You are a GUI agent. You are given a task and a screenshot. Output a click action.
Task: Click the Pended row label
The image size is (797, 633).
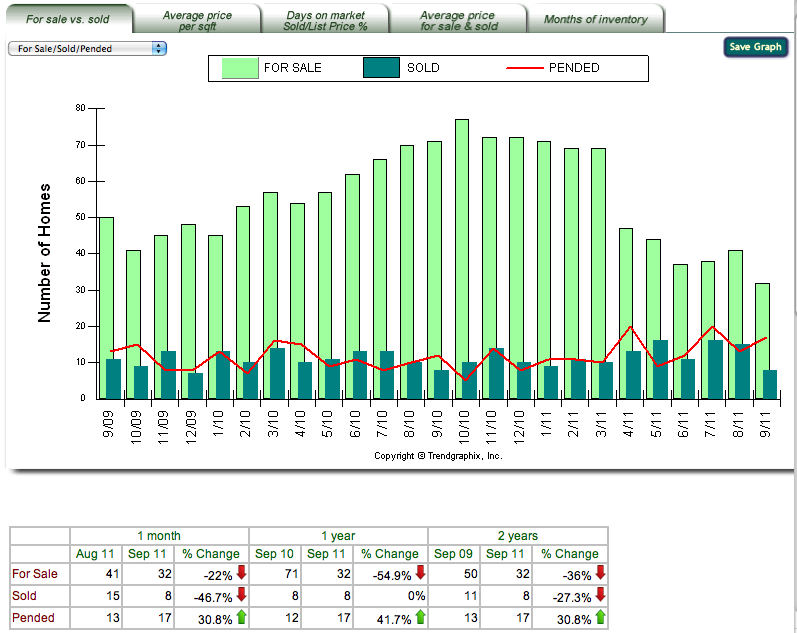[x=33, y=618]
